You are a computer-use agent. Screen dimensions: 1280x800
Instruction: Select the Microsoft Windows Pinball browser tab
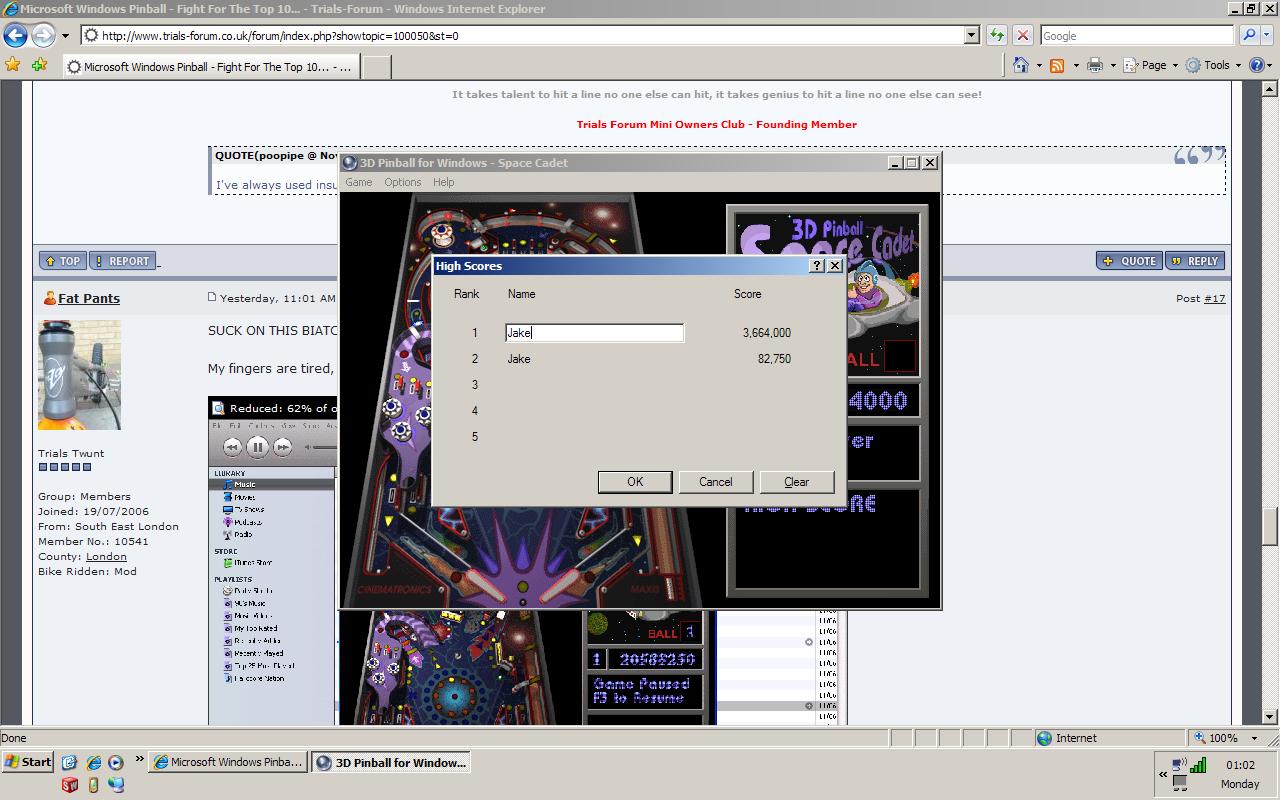210,67
